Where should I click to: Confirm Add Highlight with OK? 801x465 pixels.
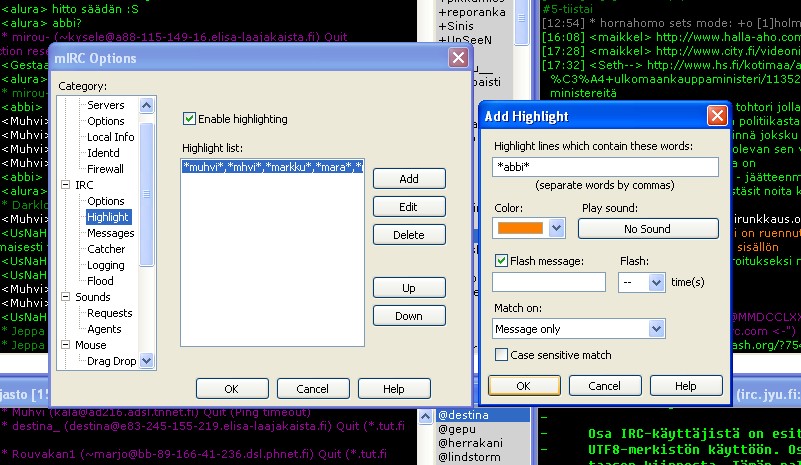[524, 386]
